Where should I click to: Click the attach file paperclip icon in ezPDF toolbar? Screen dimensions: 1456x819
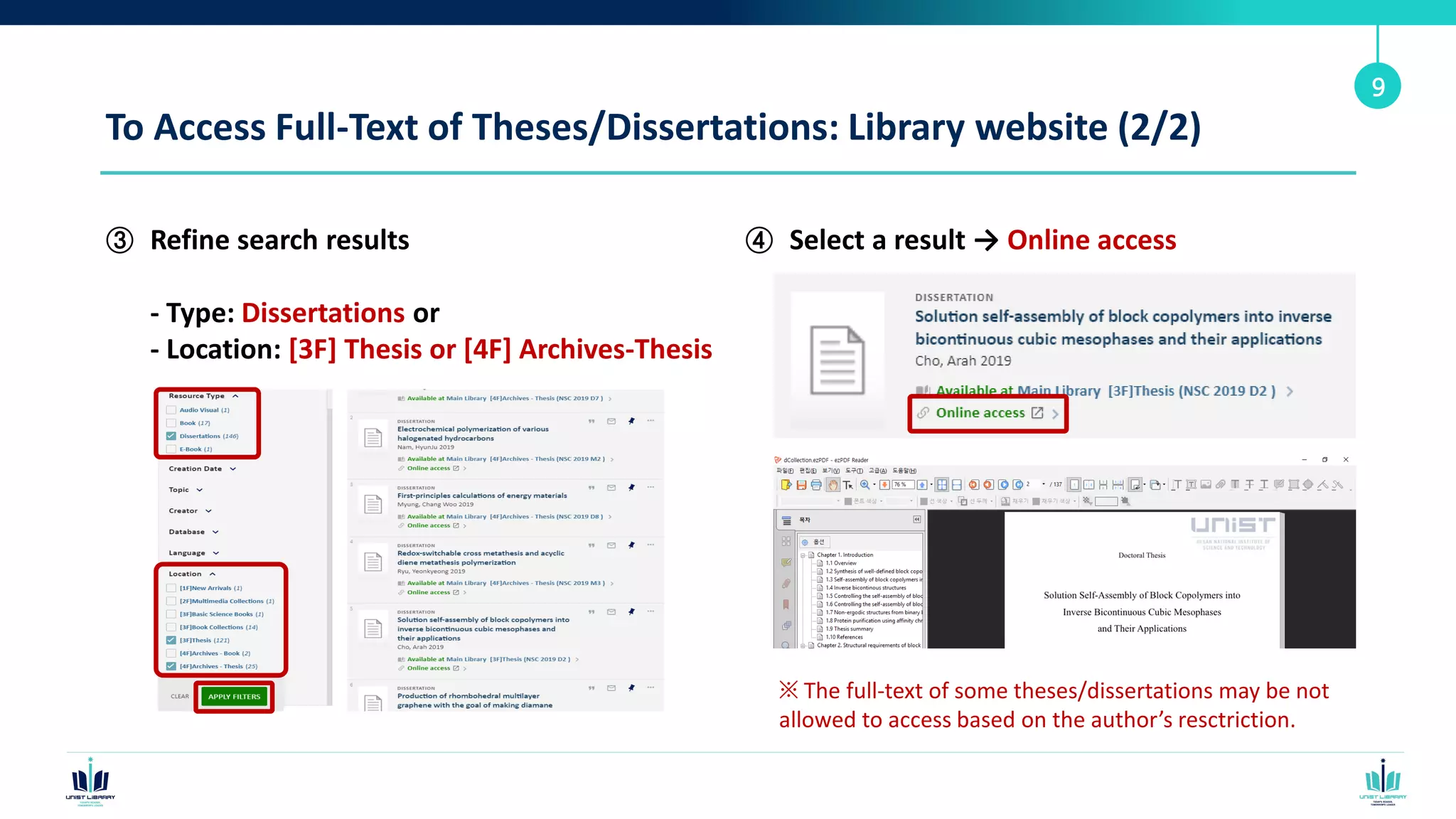[1220, 485]
